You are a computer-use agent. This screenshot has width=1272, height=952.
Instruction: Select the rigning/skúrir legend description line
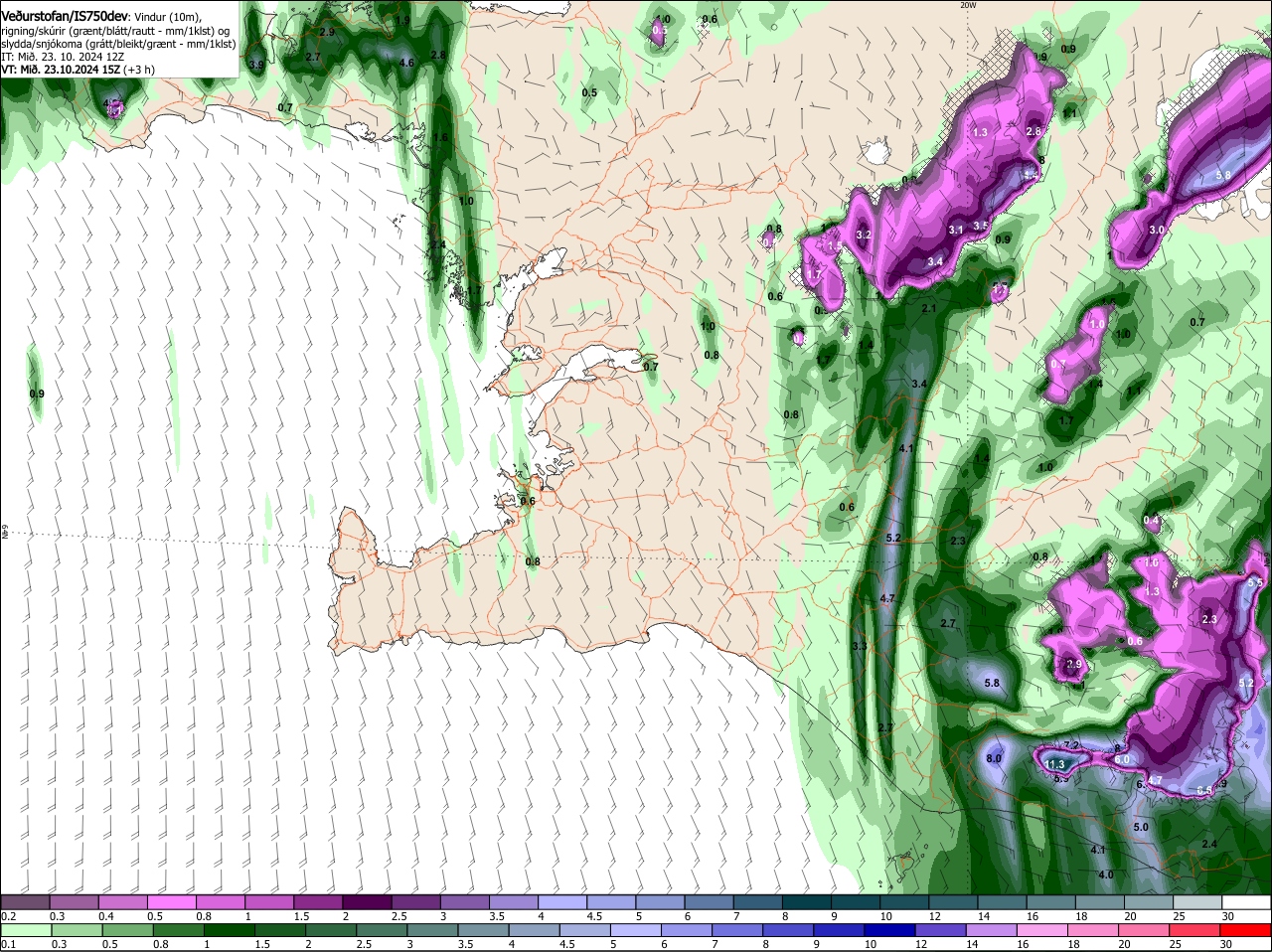116,31
